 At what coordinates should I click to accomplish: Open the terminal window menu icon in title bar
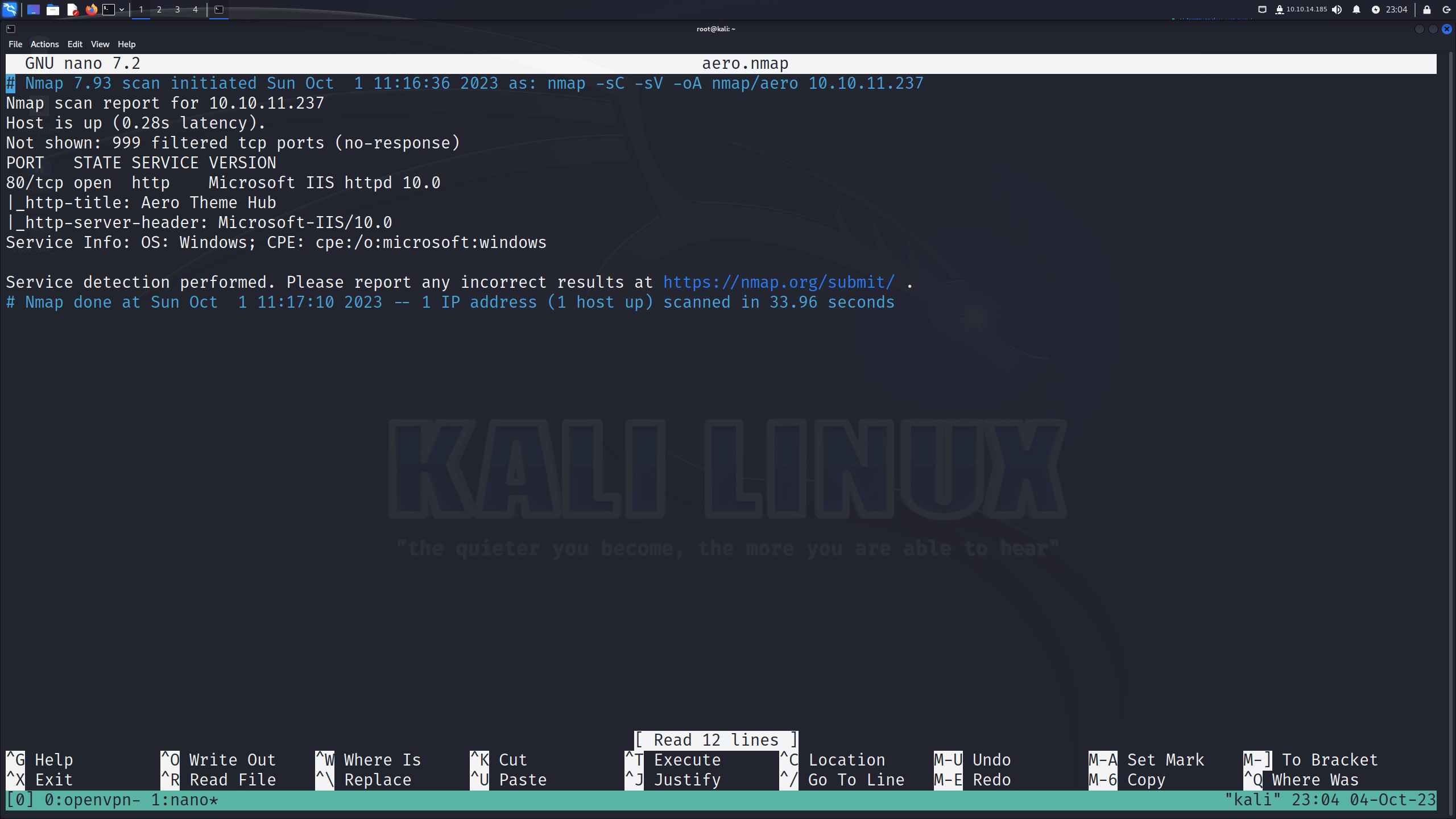point(11,29)
